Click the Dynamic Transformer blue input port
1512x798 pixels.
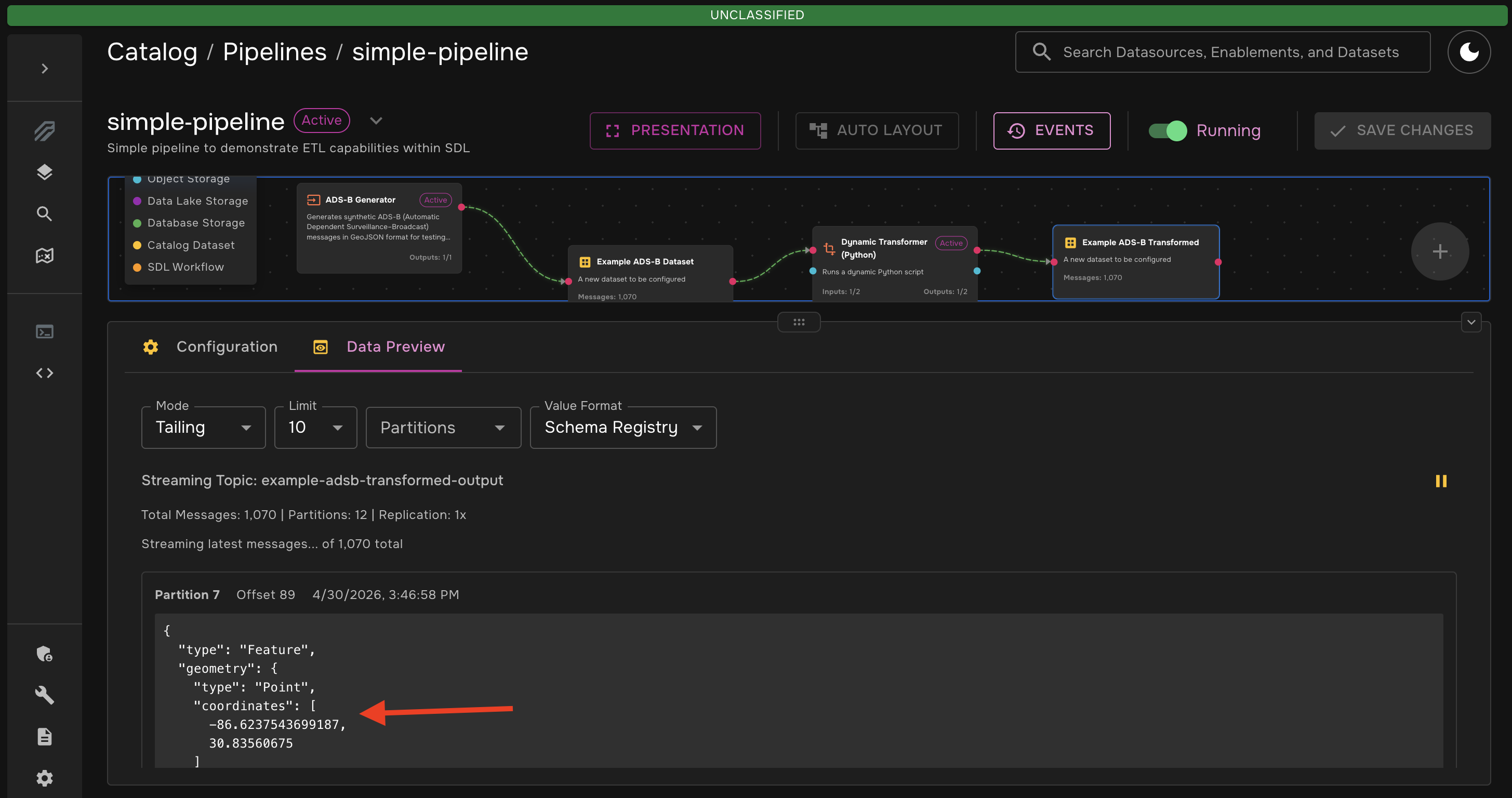pos(813,271)
